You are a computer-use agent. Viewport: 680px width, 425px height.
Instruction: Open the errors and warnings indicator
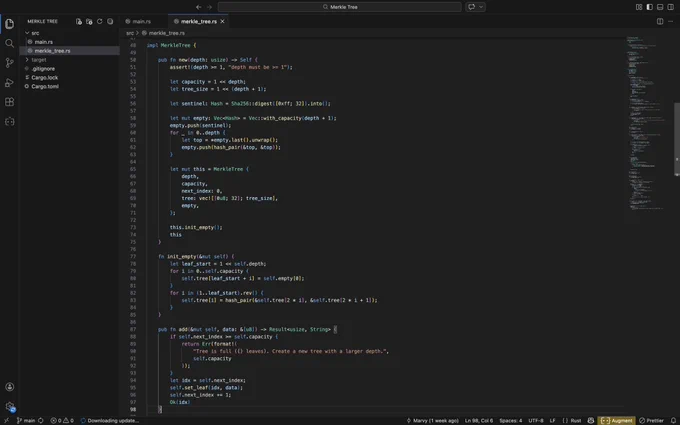[x=62, y=421]
